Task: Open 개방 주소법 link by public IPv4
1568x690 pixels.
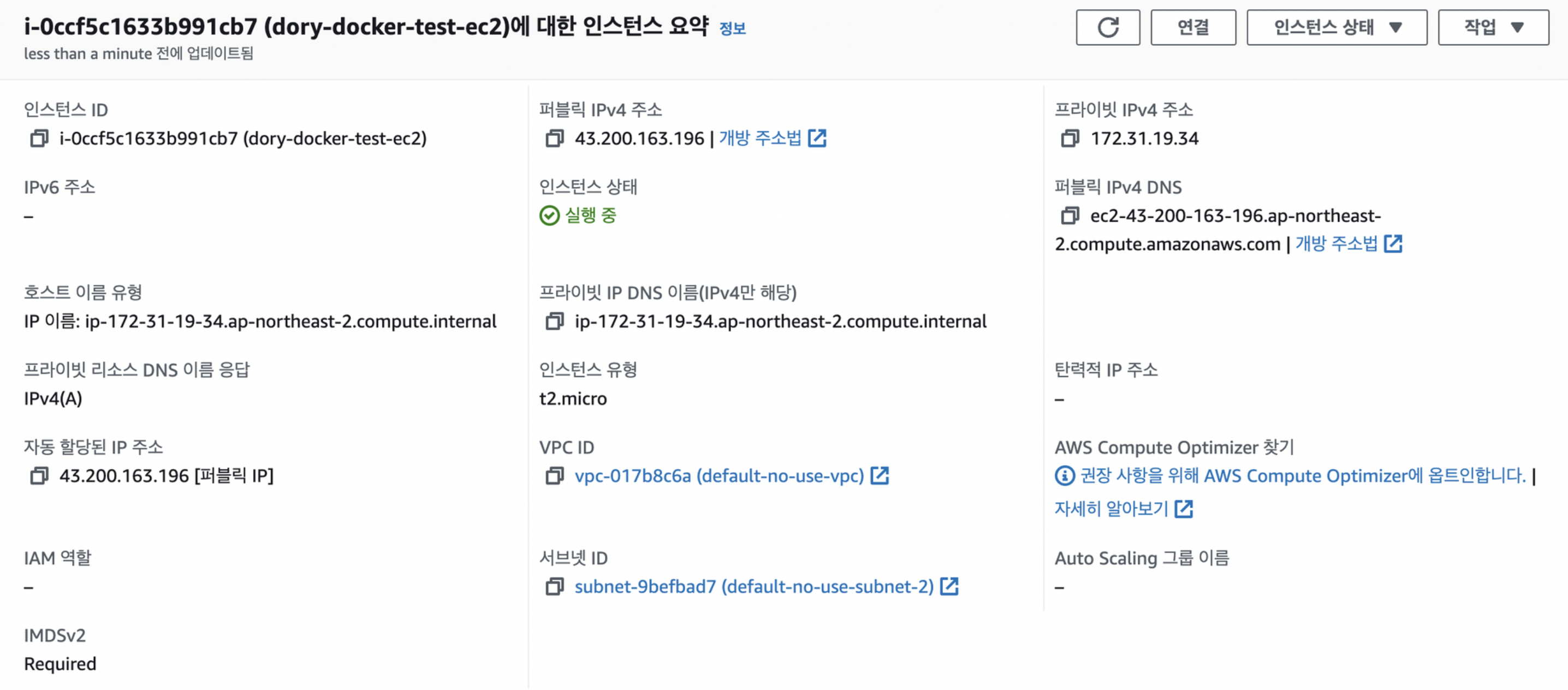Action: (x=773, y=139)
